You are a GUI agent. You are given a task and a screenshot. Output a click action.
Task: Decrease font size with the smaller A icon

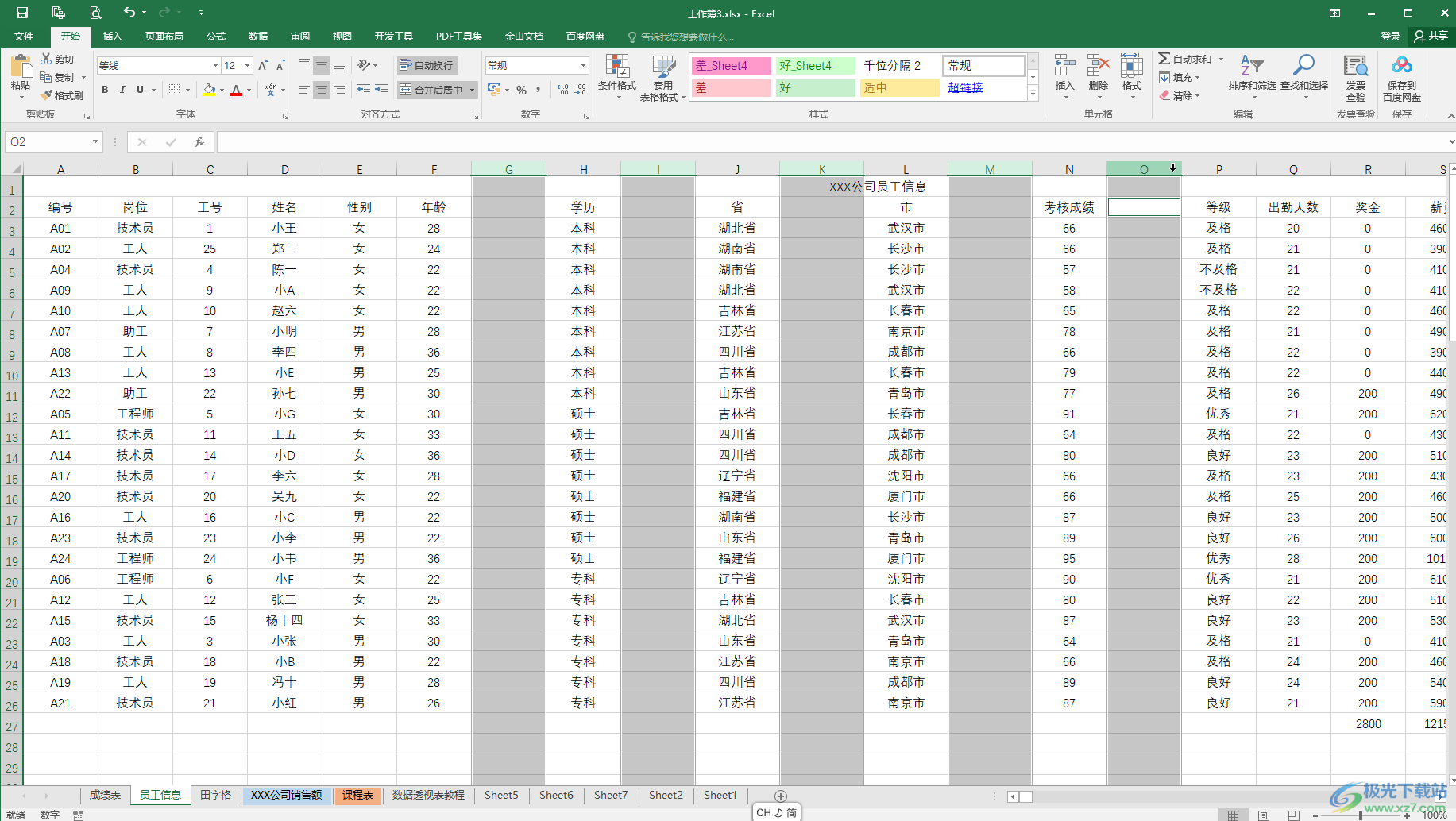point(281,65)
